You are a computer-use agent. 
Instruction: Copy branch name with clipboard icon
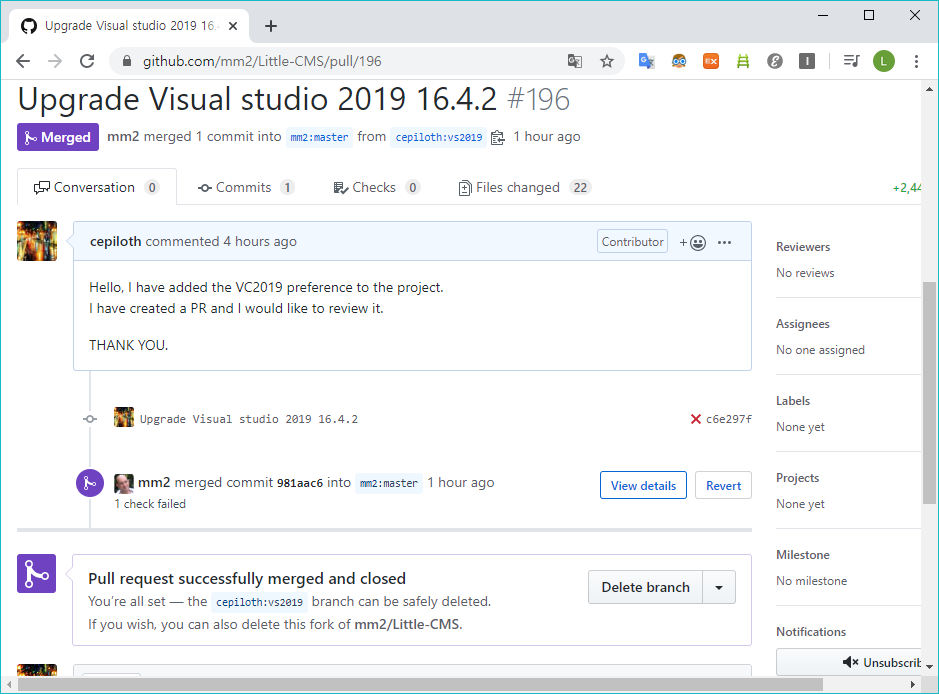[498, 138]
